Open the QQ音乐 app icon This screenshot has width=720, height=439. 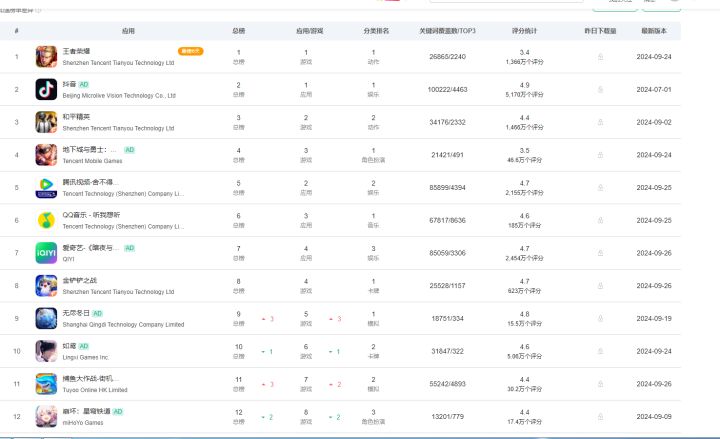[x=46, y=220]
